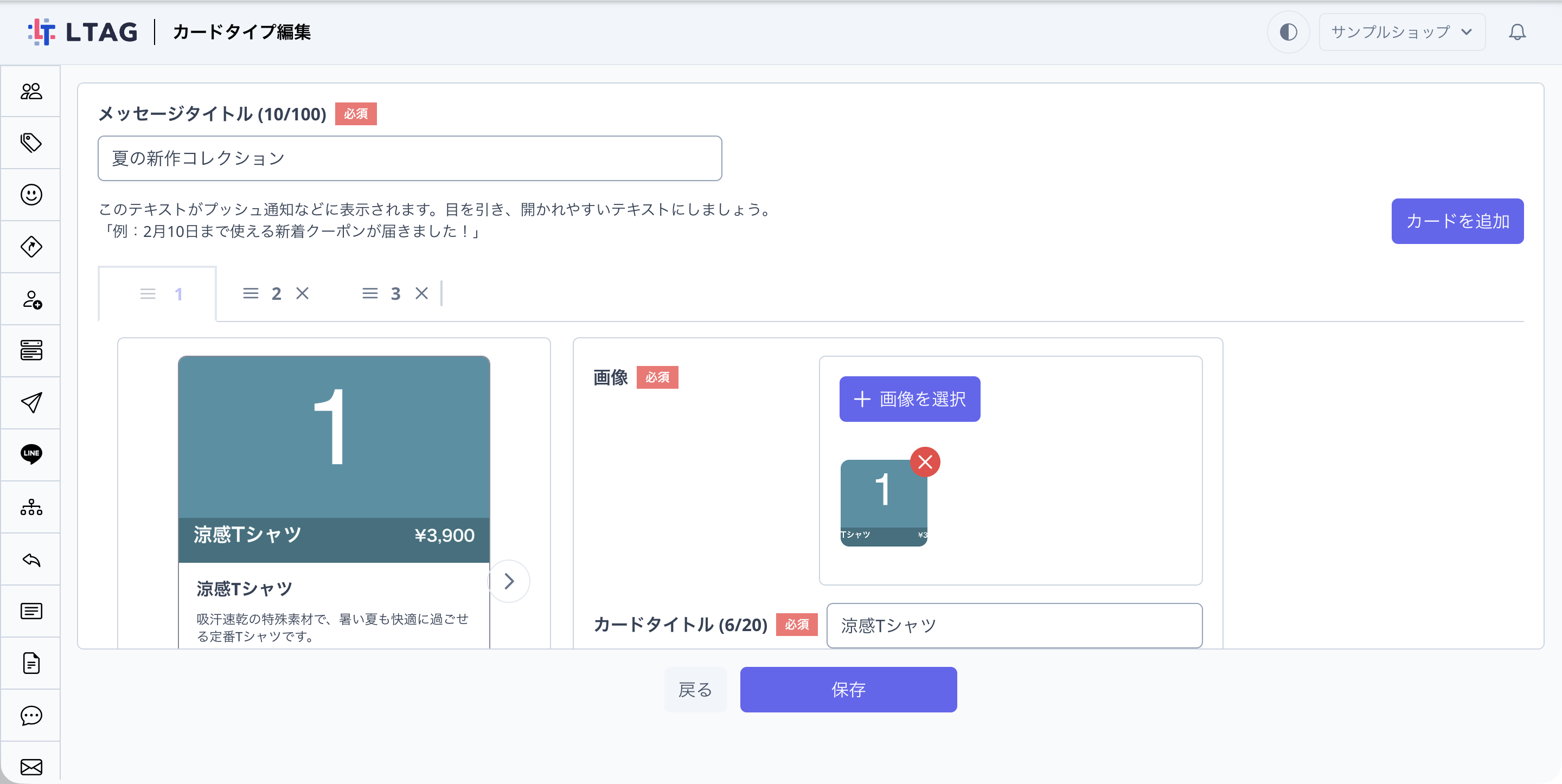Open the tags icon in sidebar

pos(31,143)
